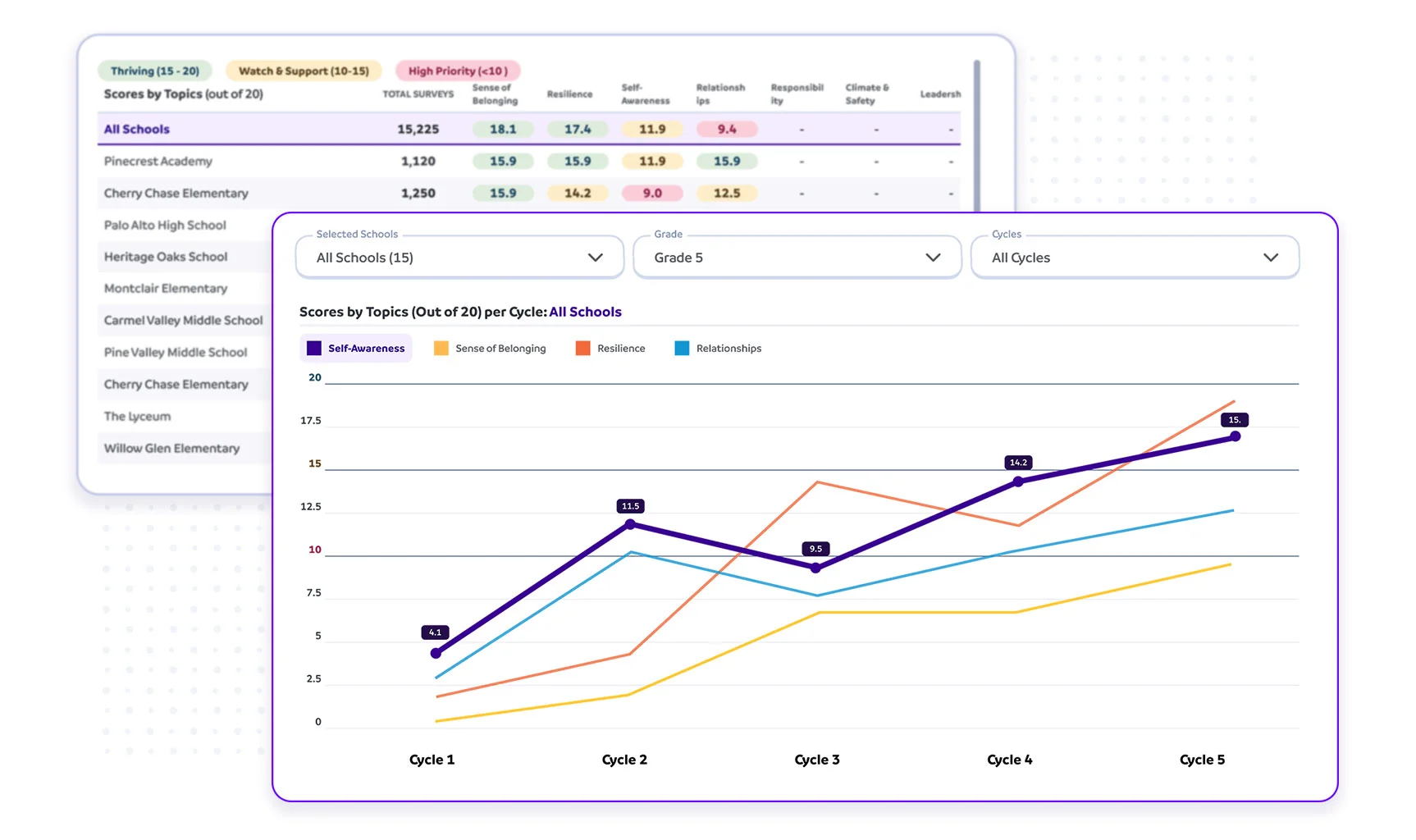The height and width of the screenshot is (840, 1416).
Task: Click the Cycle 3 data point labeled 9.5
Action: coord(815,568)
